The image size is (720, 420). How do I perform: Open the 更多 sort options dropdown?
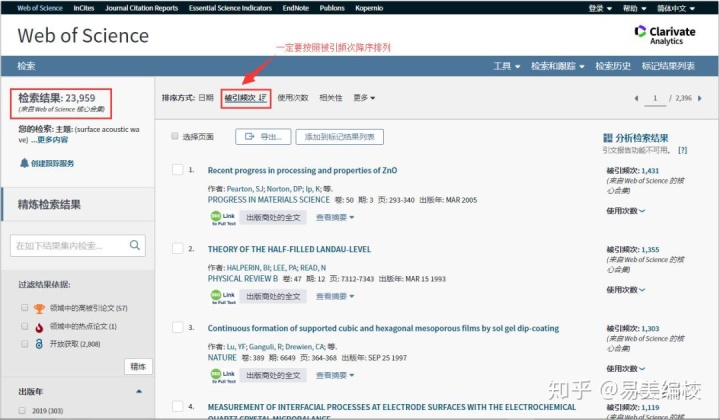[x=364, y=98]
